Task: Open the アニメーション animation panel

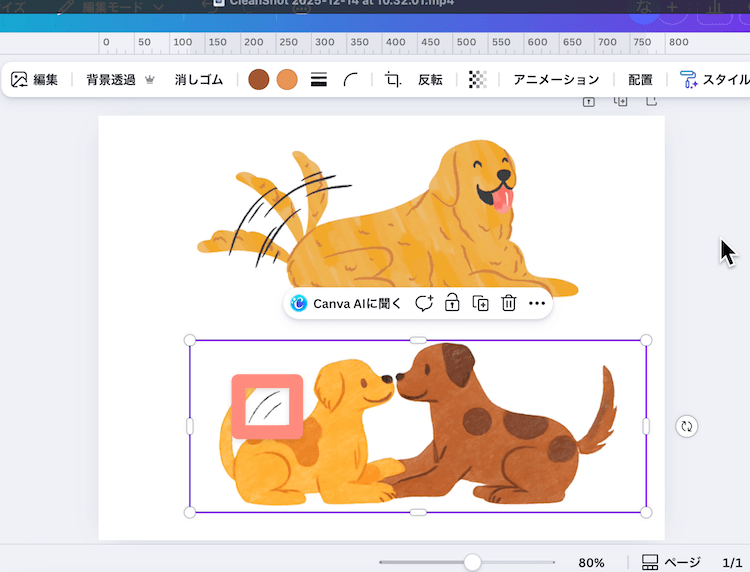Action: [x=556, y=79]
